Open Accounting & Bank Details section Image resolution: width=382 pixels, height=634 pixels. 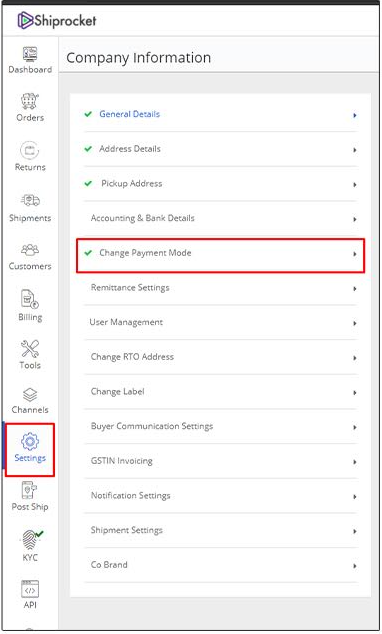[221, 218]
